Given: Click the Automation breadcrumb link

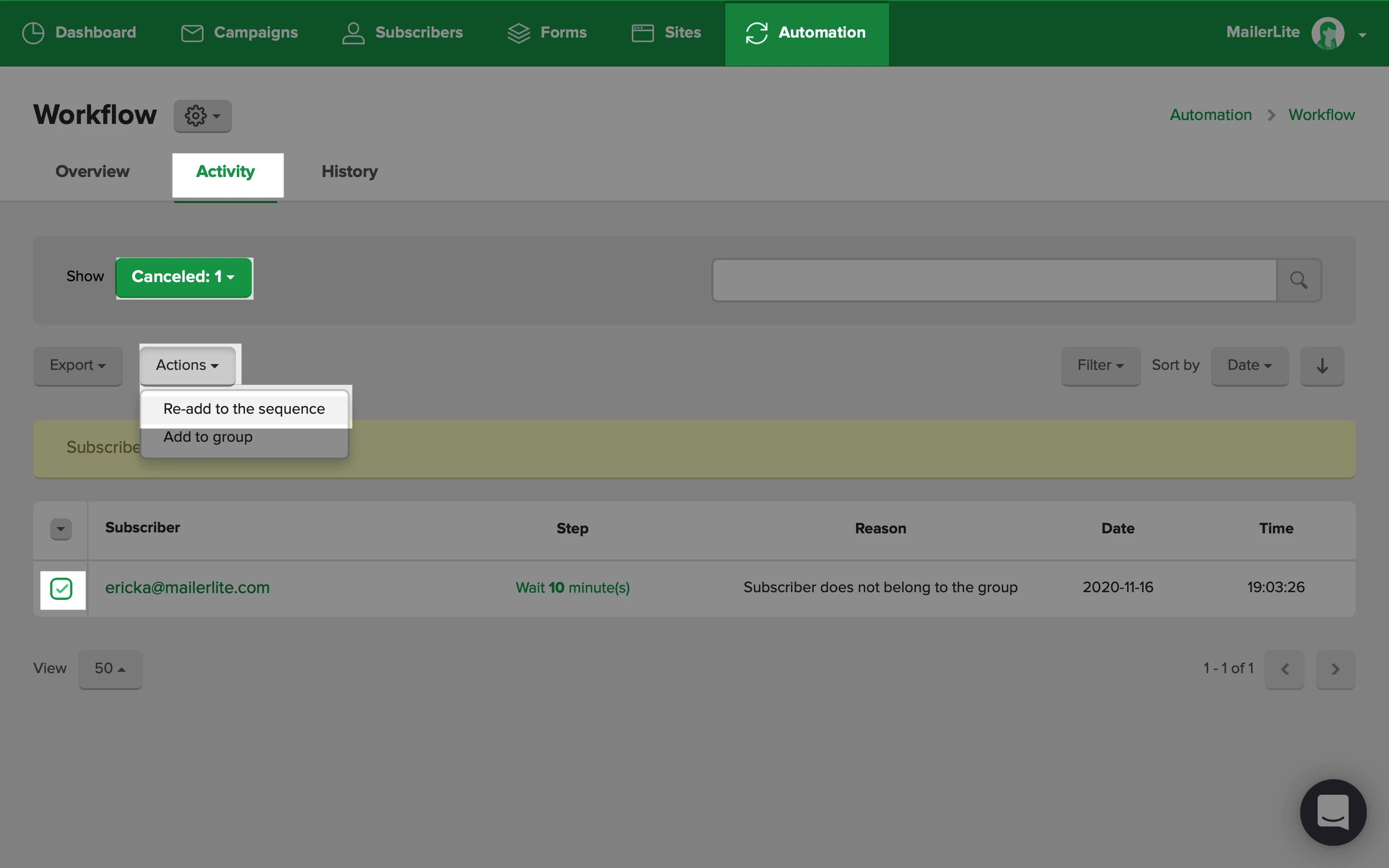Looking at the screenshot, I should pyautogui.click(x=1211, y=115).
